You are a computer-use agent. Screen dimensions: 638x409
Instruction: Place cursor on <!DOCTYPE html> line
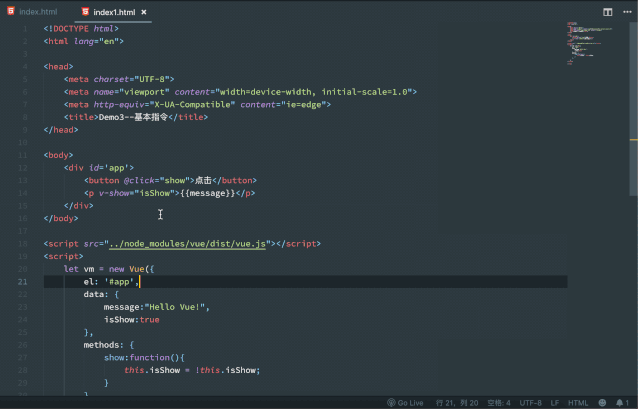coord(81,28)
